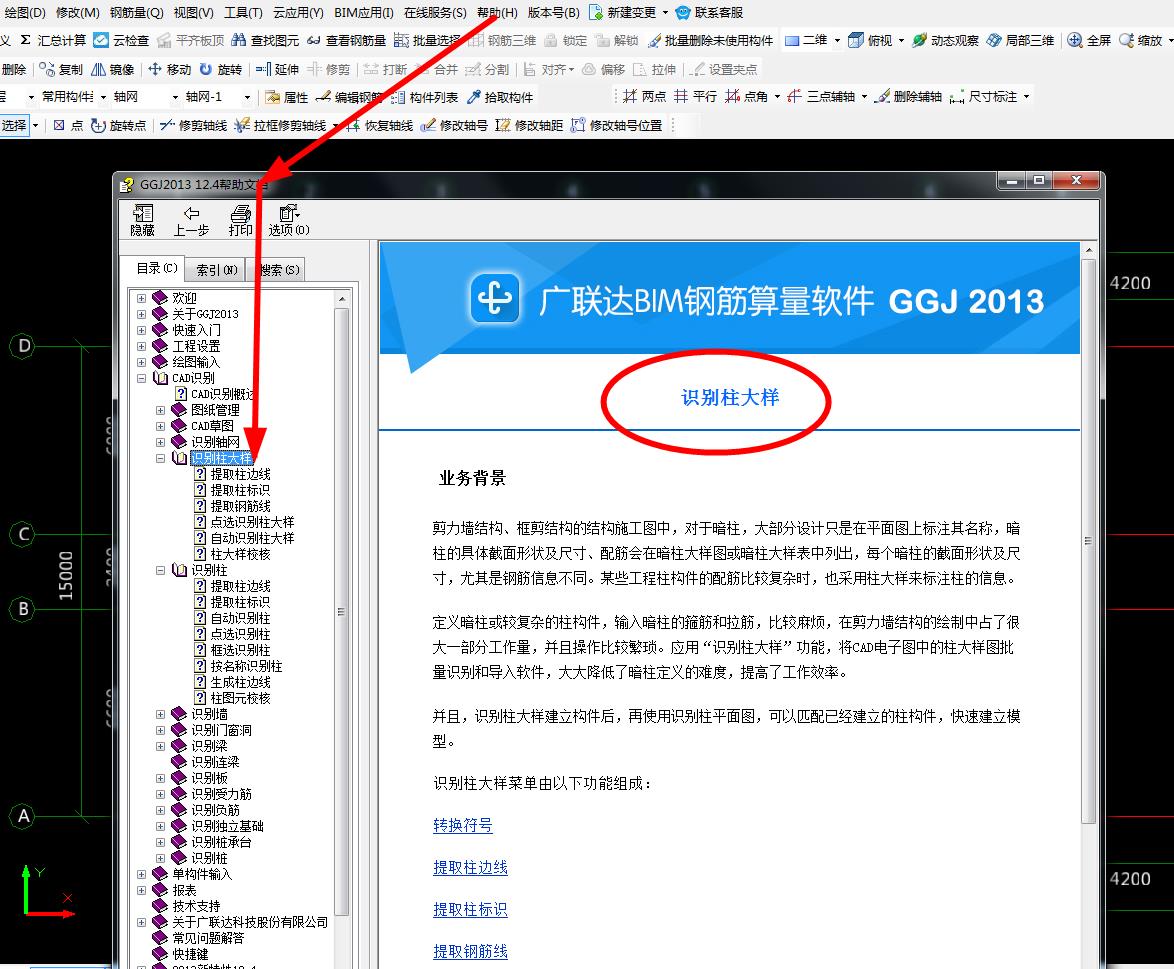Select the 移动 tool
This screenshot has height=969, width=1174.
pos(169,70)
